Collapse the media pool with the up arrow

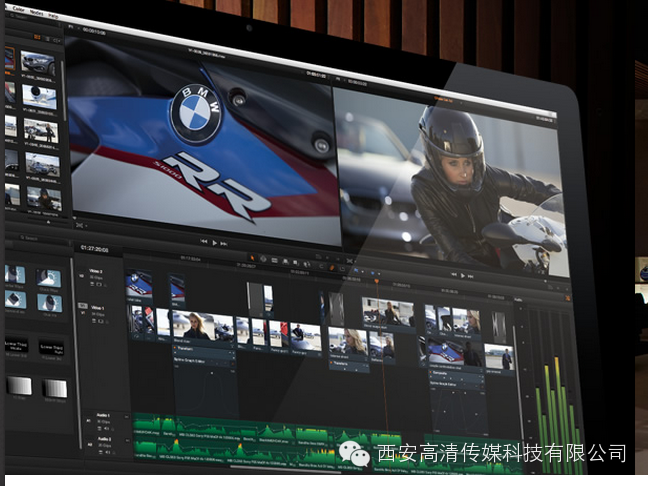coord(48,222)
